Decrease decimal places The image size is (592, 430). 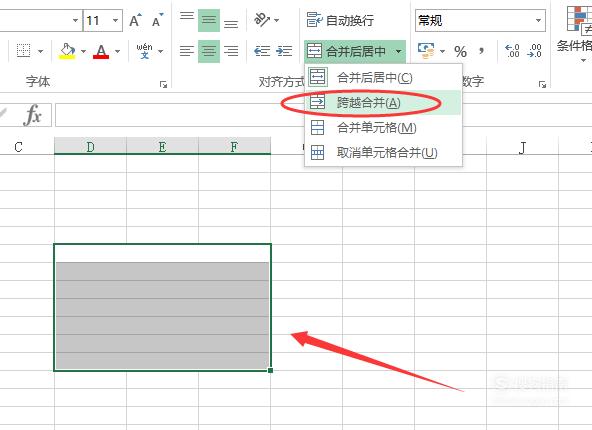tap(535, 51)
